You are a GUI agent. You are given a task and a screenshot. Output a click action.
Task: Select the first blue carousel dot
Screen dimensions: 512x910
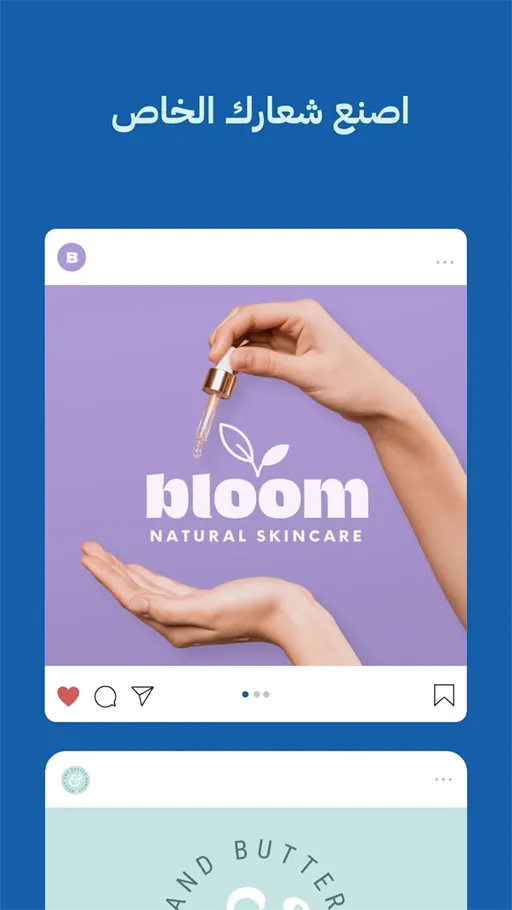point(246,694)
